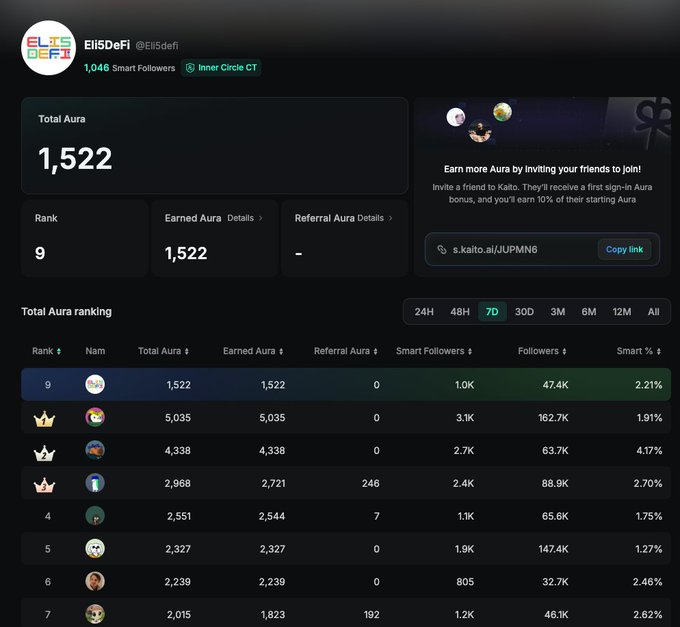The height and width of the screenshot is (627, 680).
Task: Click the 162.7K Followers cell
Action: 553,418
